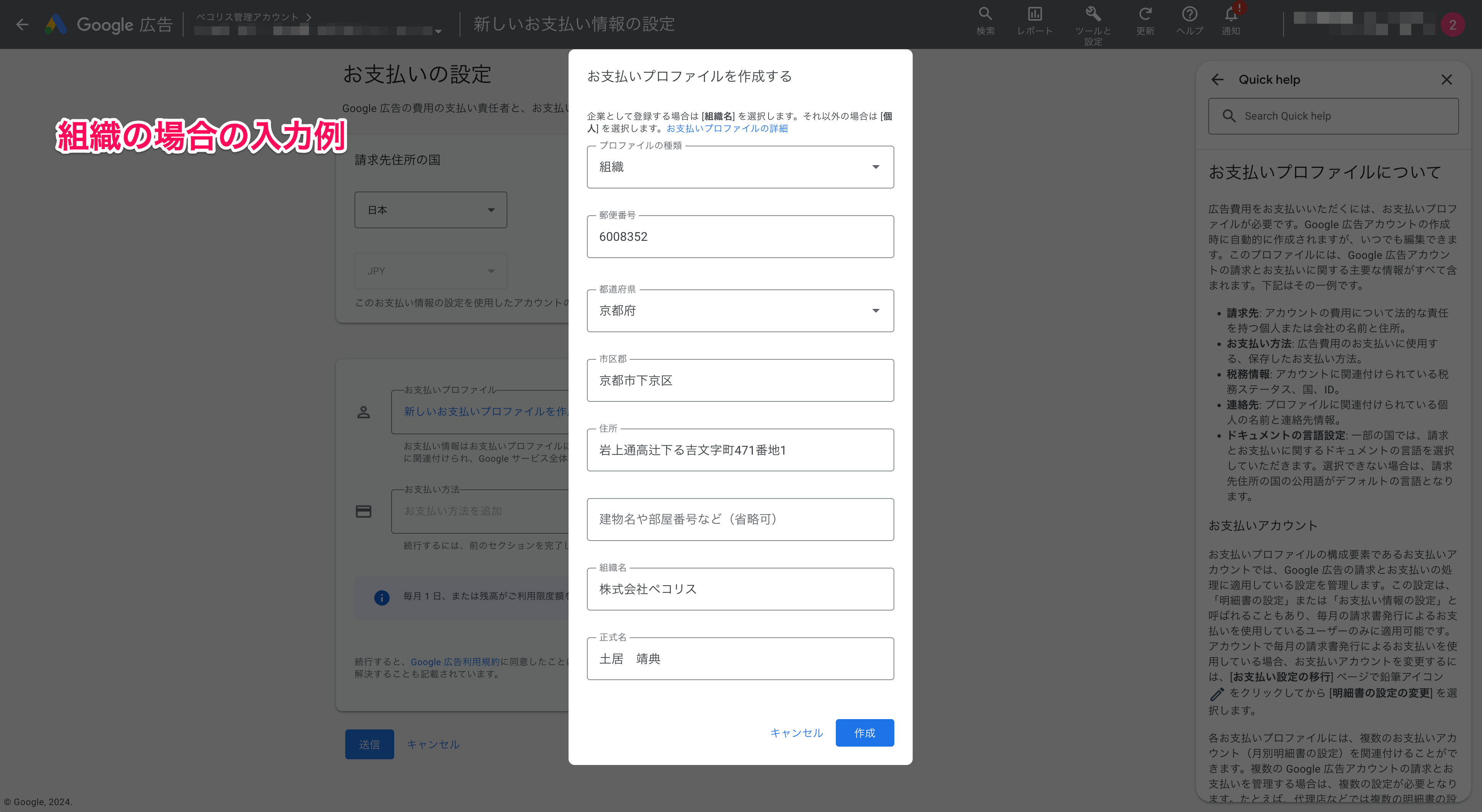Click the 郵便番号 field with 6008352
Image resolution: width=1482 pixels, height=812 pixels.
(x=740, y=236)
